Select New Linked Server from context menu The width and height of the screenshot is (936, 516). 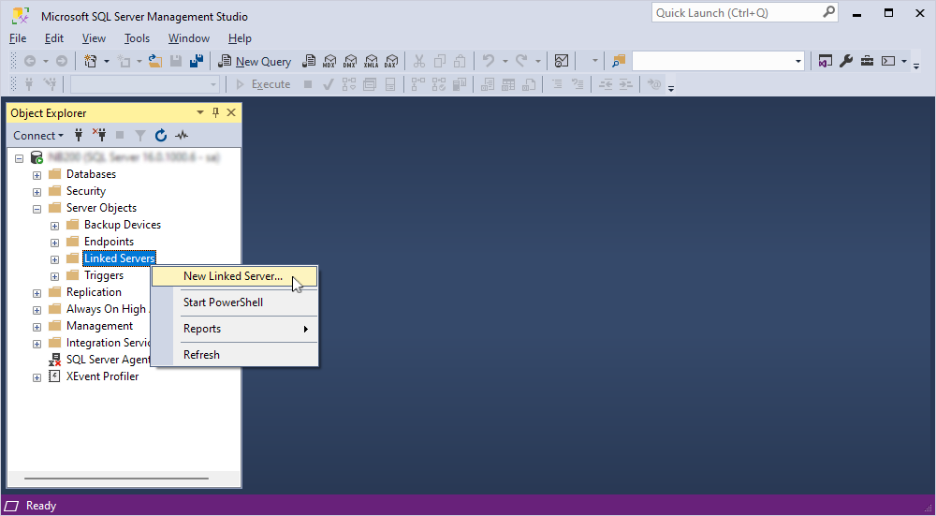[x=233, y=276]
